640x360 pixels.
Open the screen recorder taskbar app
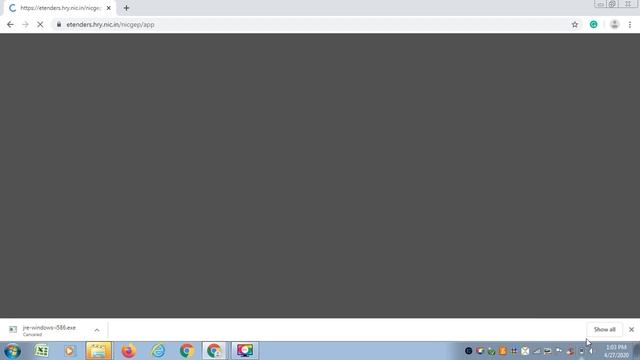pos(245,351)
